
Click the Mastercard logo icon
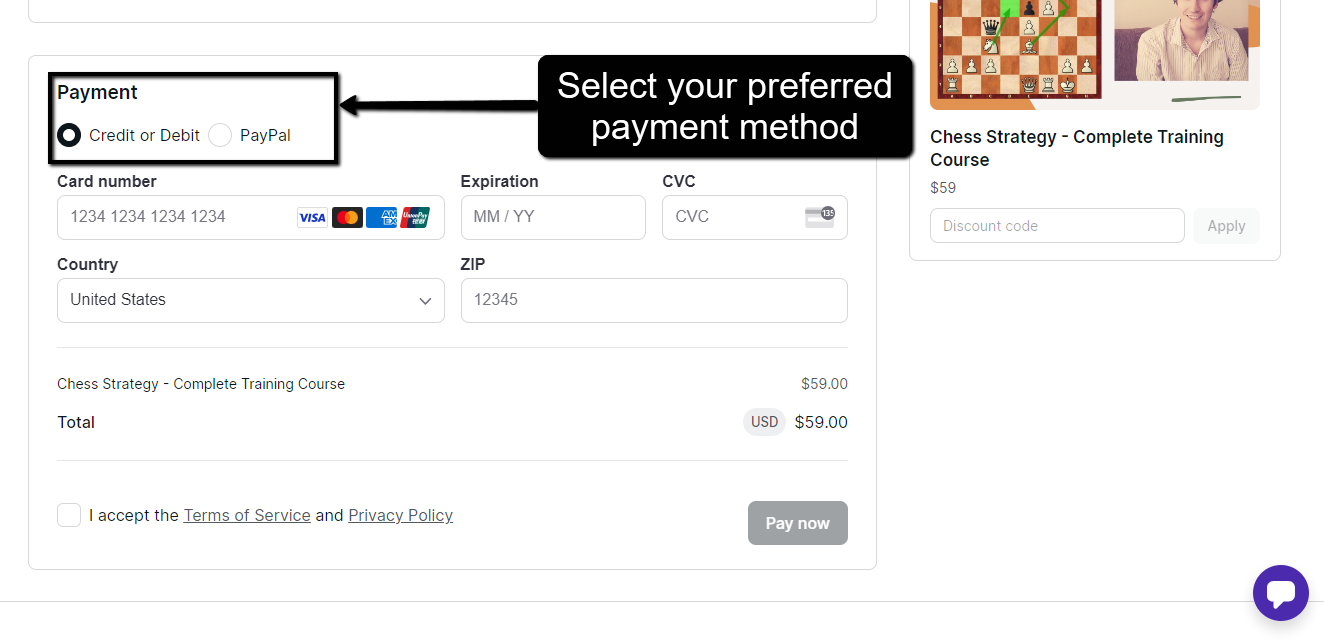pos(347,217)
